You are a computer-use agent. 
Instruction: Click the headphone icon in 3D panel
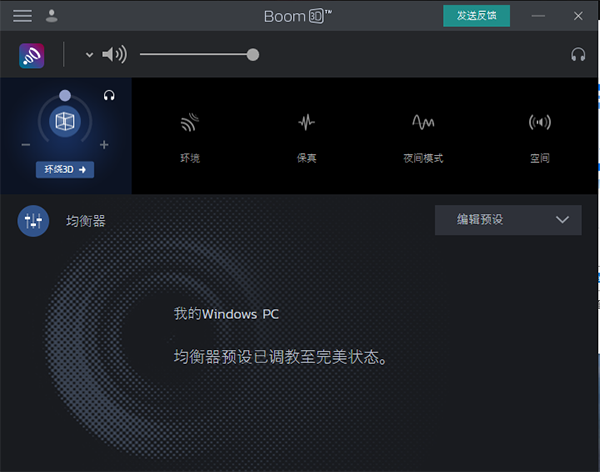pyautogui.click(x=109, y=95)
